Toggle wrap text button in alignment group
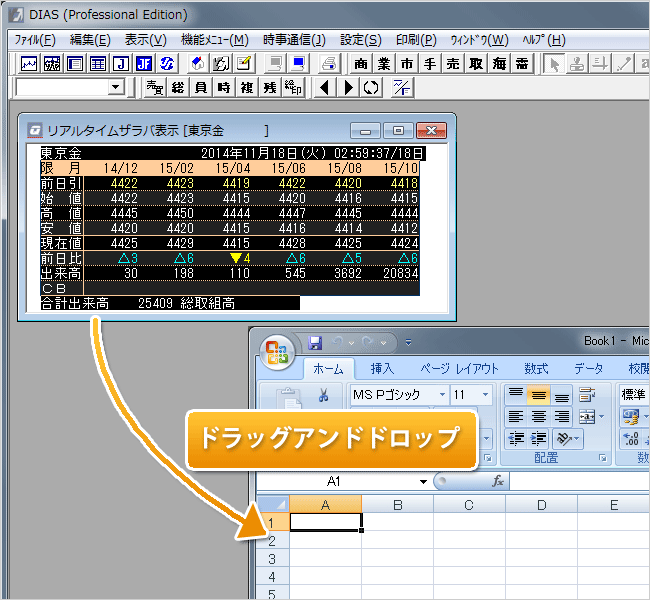Screen dimensions: 650x600 [x=587, y=395]
